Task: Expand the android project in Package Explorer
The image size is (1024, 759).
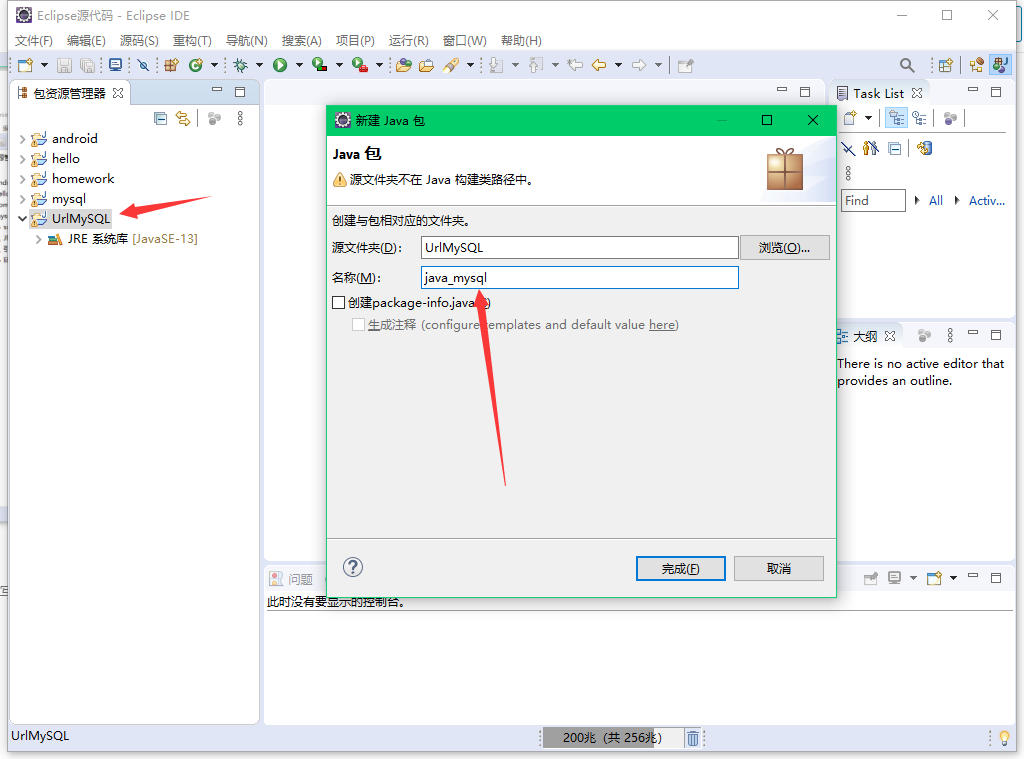Action: (x=22, y=138)
